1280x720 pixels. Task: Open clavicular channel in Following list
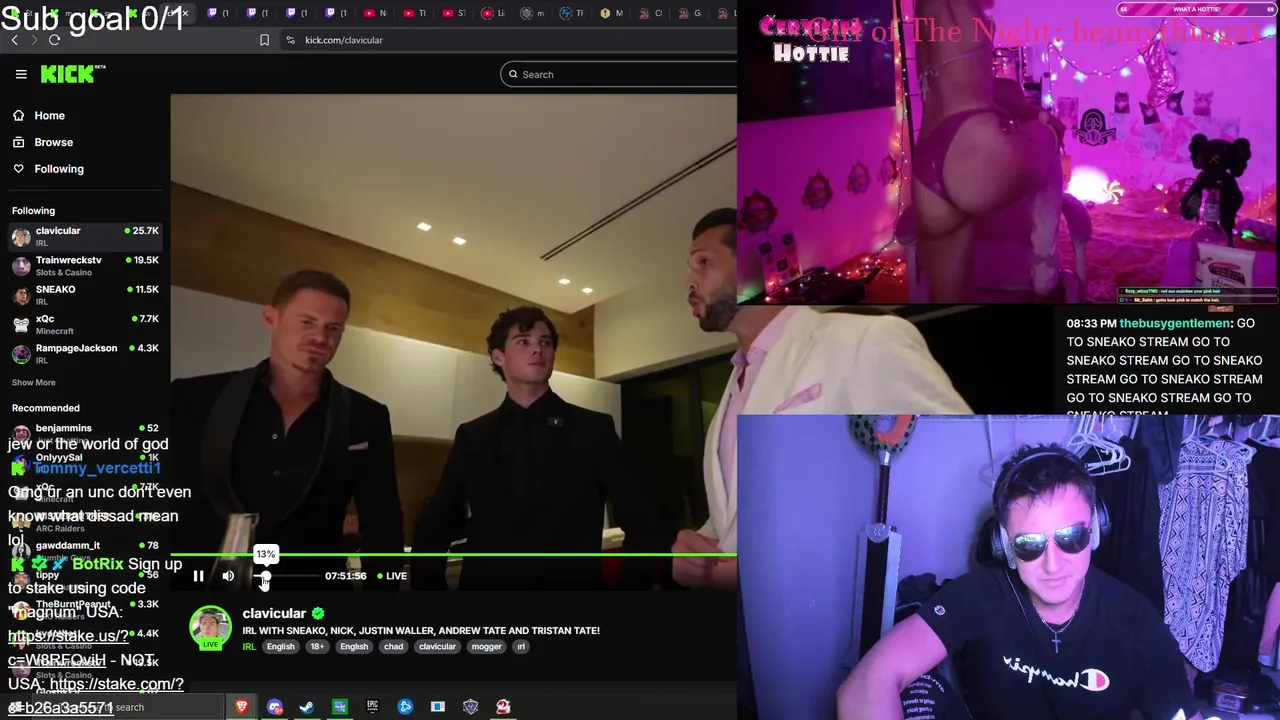pyautogui.click(x=85, y=236)
